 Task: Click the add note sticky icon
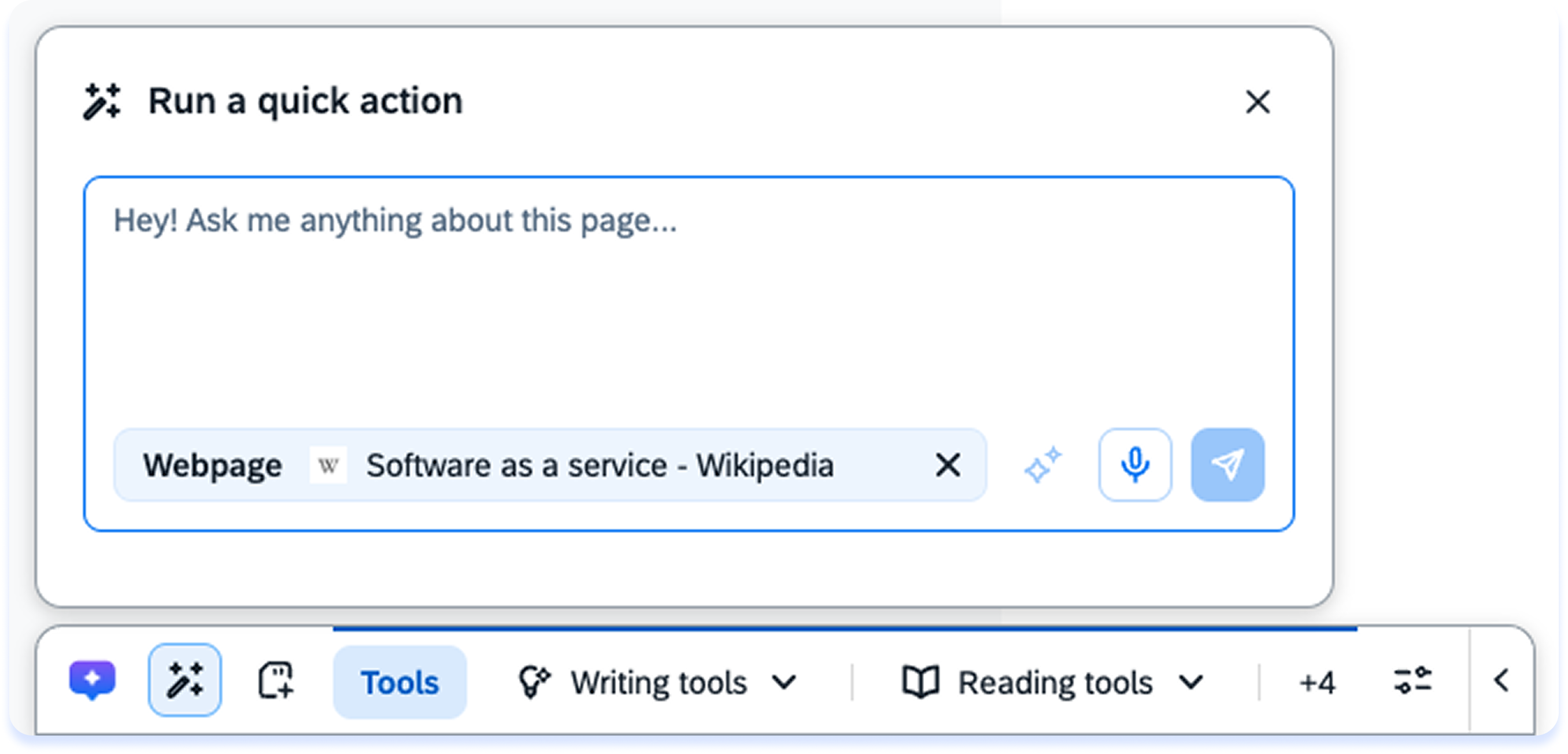276,680
